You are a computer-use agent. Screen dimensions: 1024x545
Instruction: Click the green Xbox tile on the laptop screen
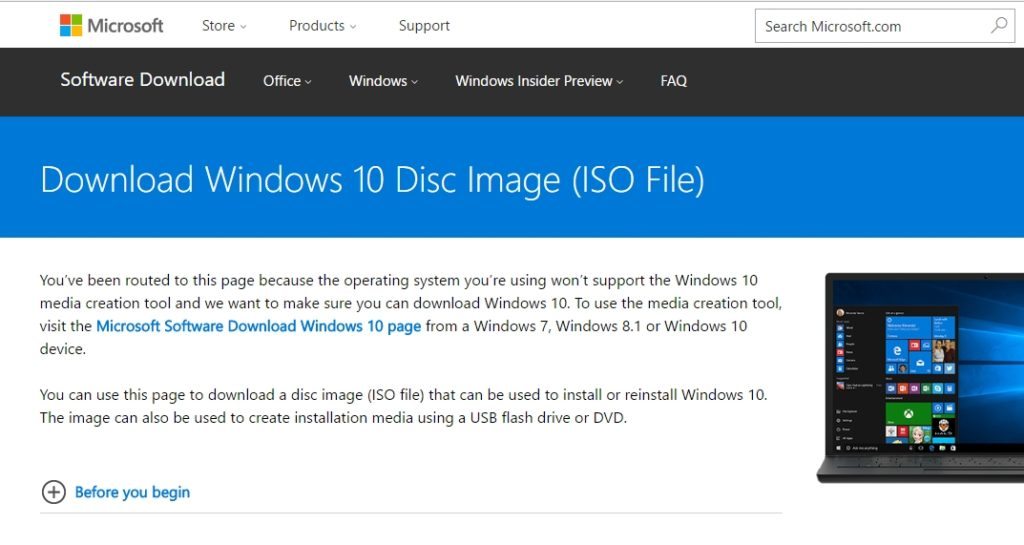coord(908,413)
